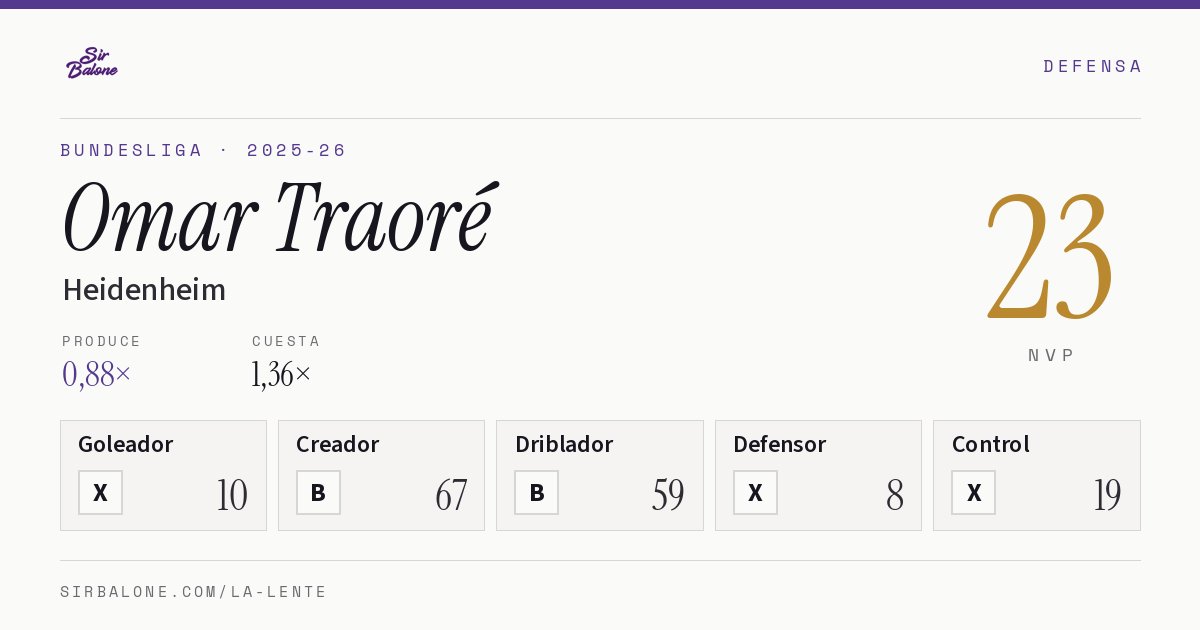The width and height of the screenshot is (1200, 630).
Task: Click the Goleador score 10
Action: click(x=232, y=495)
